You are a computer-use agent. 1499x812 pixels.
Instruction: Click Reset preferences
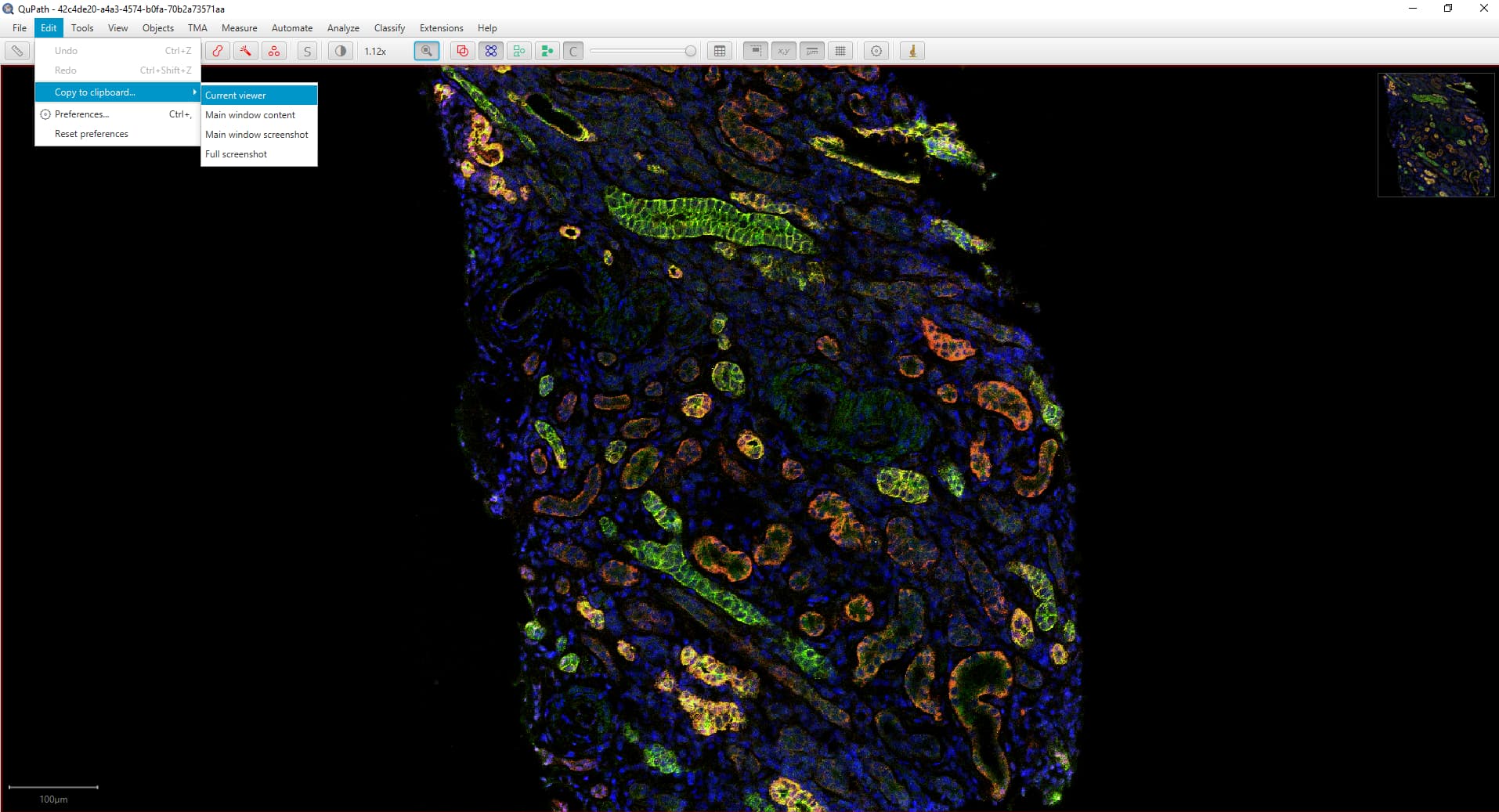91,133
